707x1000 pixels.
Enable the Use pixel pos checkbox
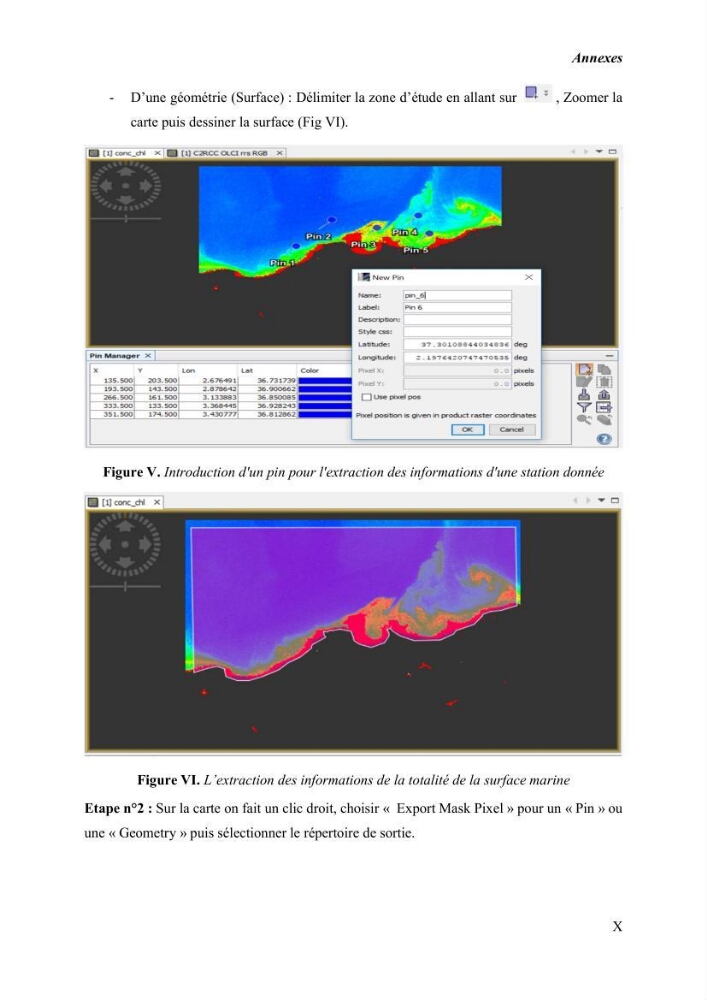[x=367, y=397]
